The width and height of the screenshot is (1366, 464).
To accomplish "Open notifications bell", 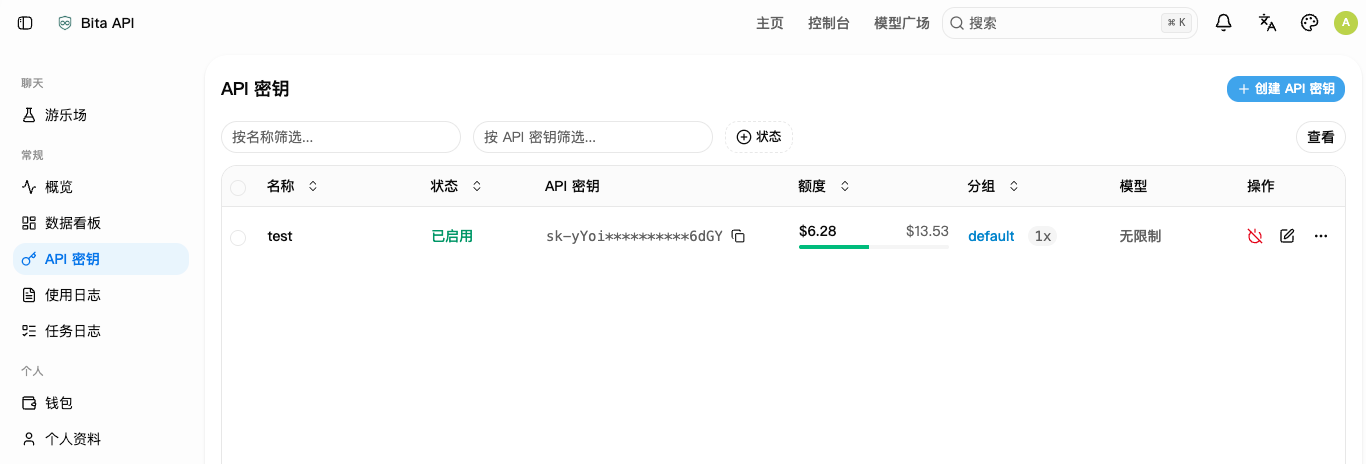I will [1223, 23].
